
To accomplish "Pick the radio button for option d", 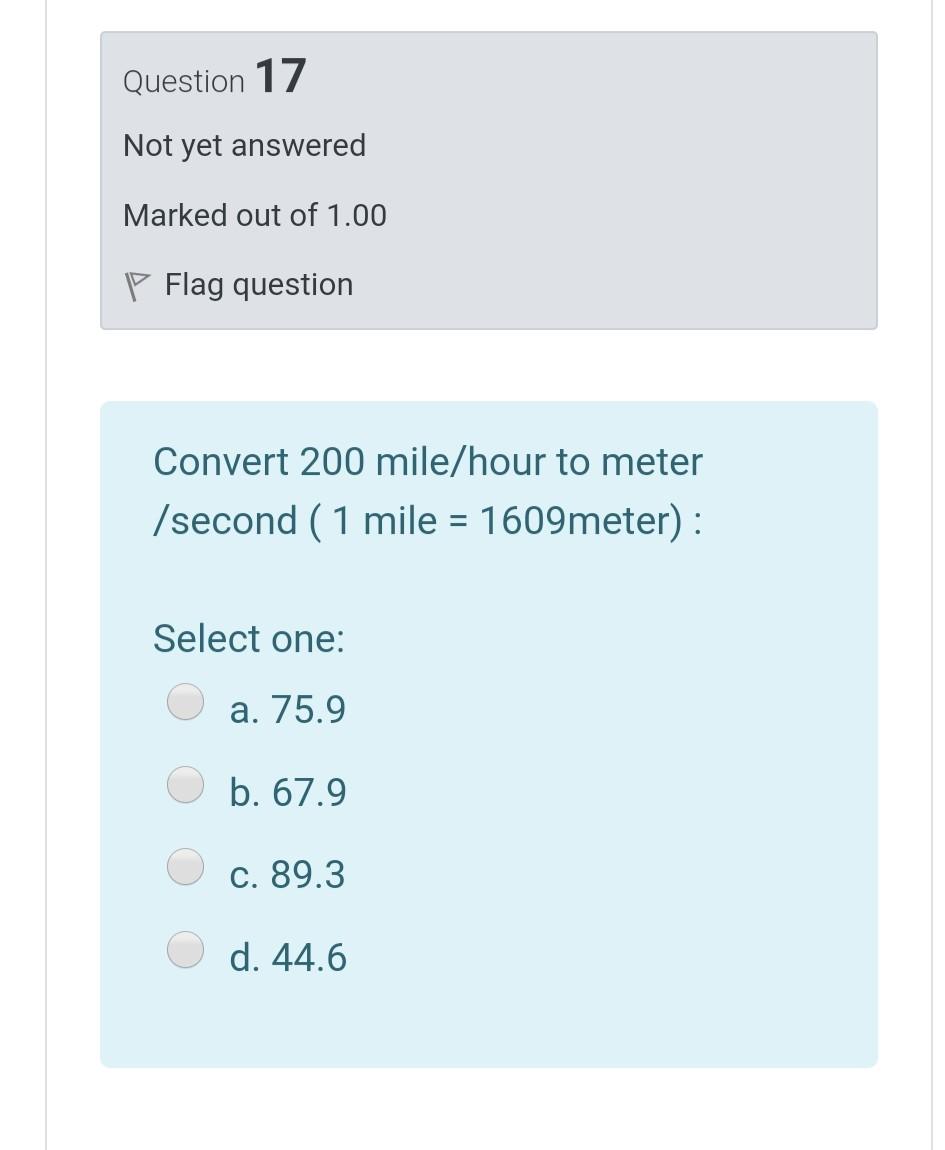I will (x=185, y=950).
